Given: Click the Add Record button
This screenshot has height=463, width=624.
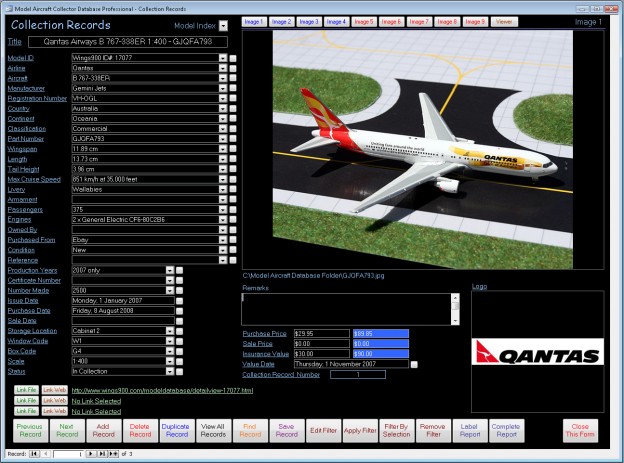Looking at the screenshot, I should pos(103,430).
